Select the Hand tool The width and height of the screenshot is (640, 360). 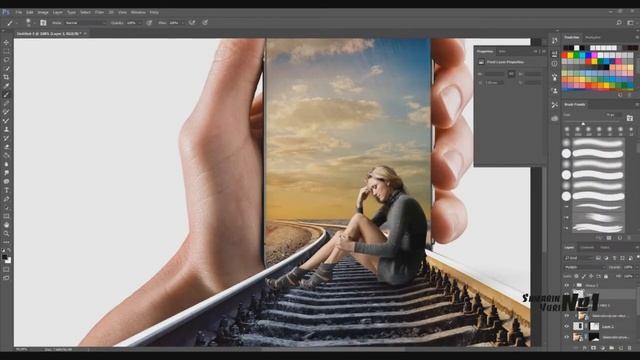point(6,225)
